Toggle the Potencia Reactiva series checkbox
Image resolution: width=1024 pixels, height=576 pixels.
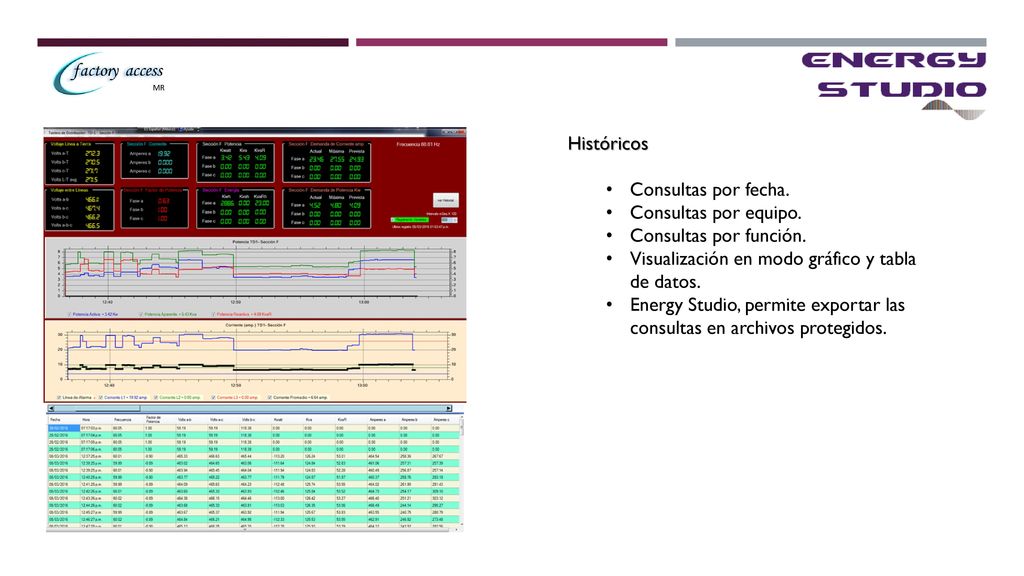coord(213,314)
